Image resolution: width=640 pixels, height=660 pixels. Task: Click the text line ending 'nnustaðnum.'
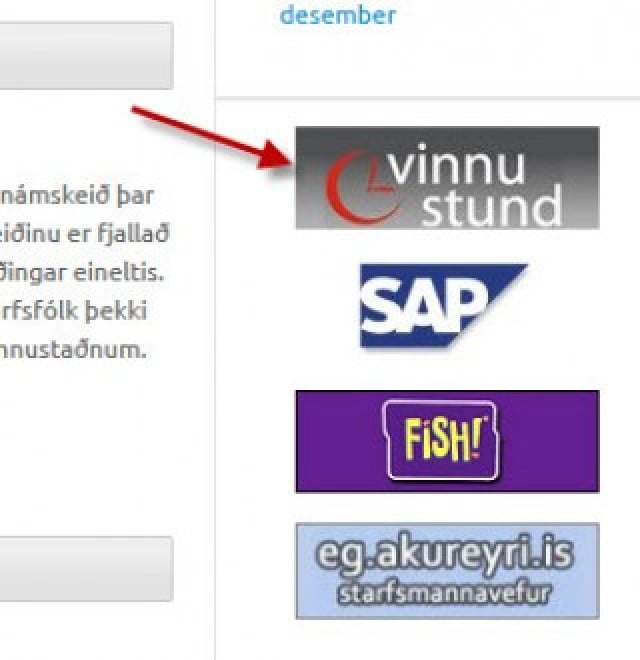point(73,350)
